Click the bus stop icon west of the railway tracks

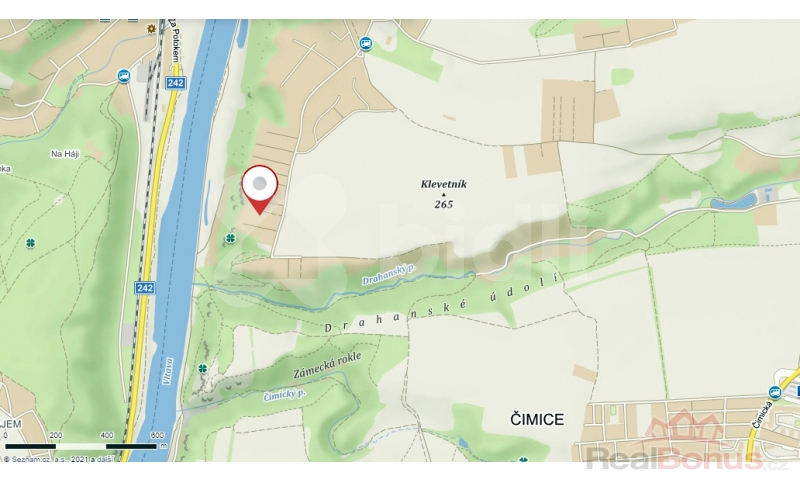pos(123,76)
